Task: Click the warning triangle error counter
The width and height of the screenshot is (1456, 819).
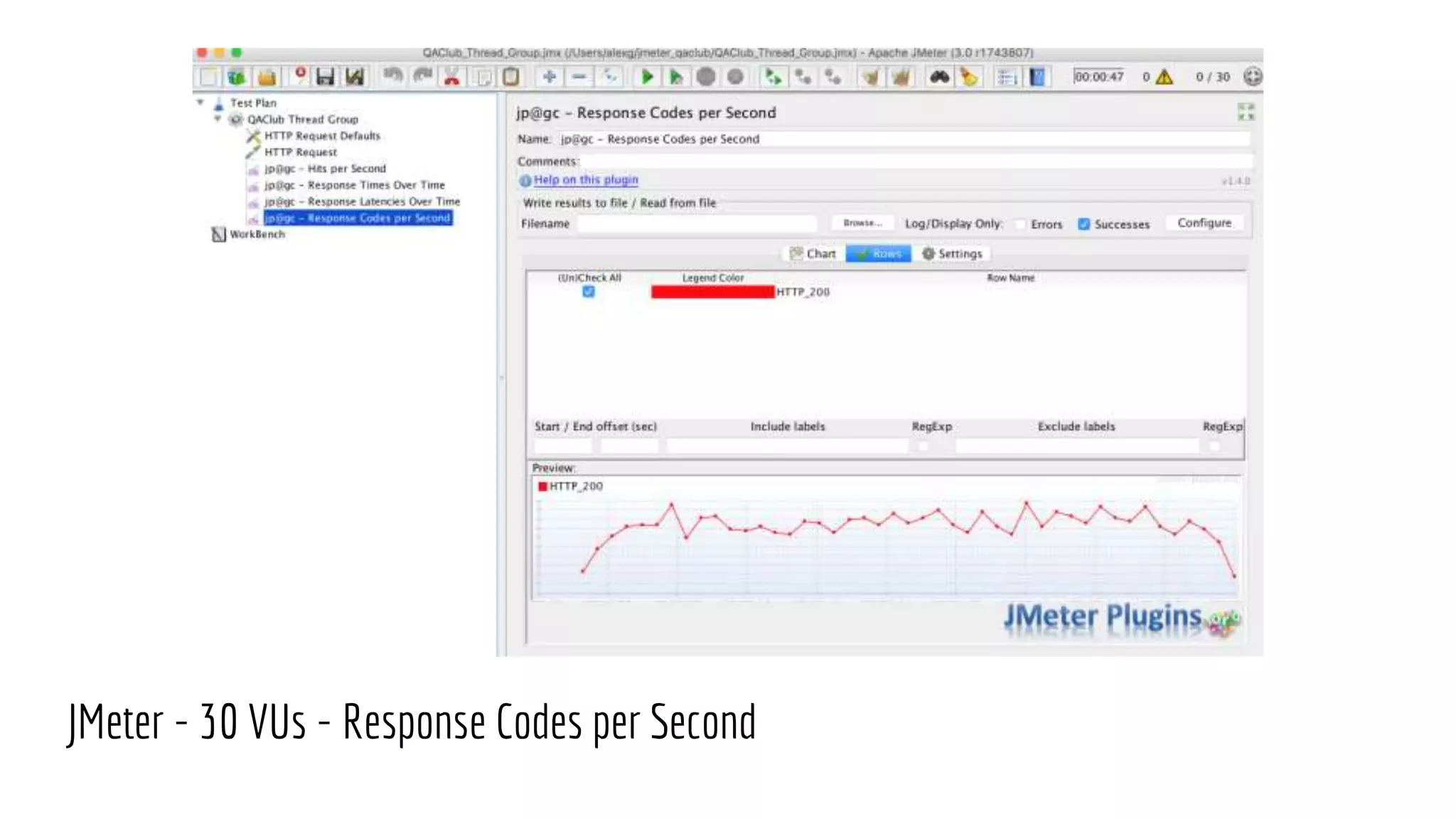Action: tap(1164, 77)
